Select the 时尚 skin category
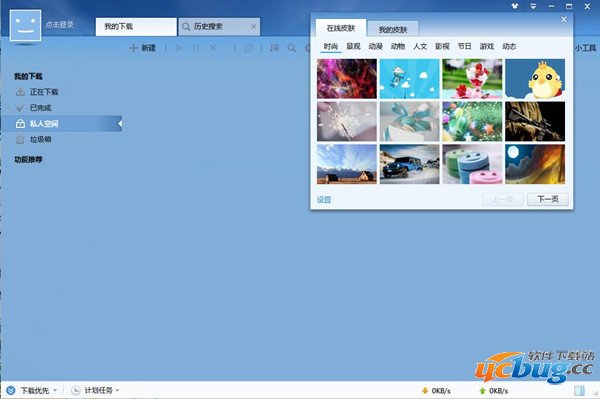600x399 pixels. click(331, 47)
